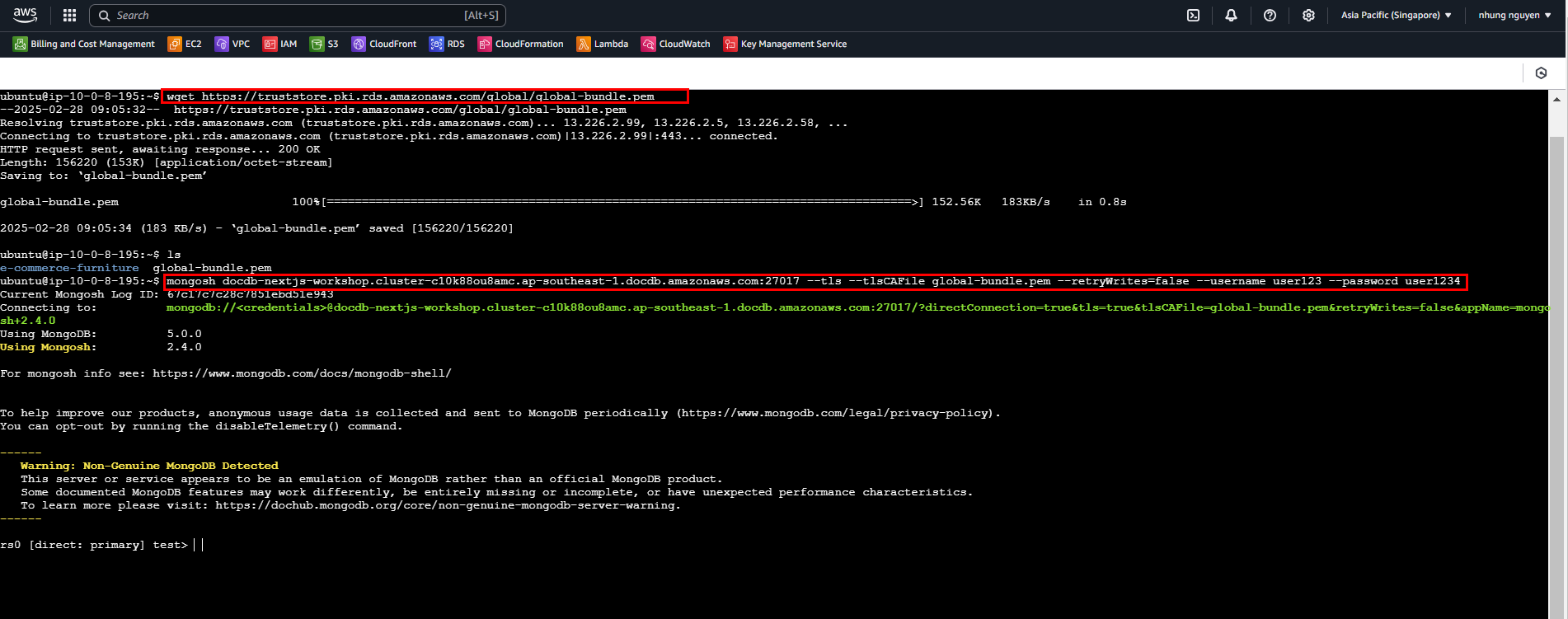Open the AWS console home logo

point(25,15)
